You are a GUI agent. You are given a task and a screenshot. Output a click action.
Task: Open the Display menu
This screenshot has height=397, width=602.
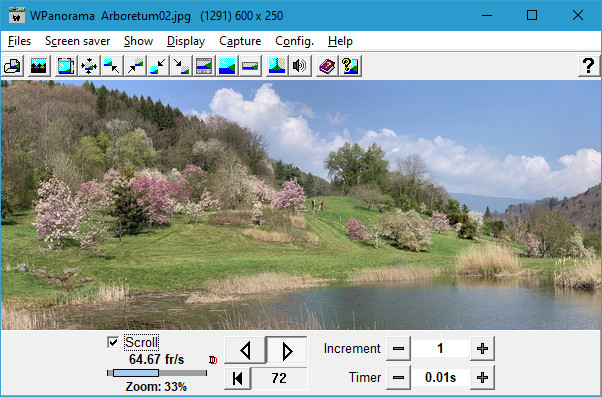click(186, 41)
